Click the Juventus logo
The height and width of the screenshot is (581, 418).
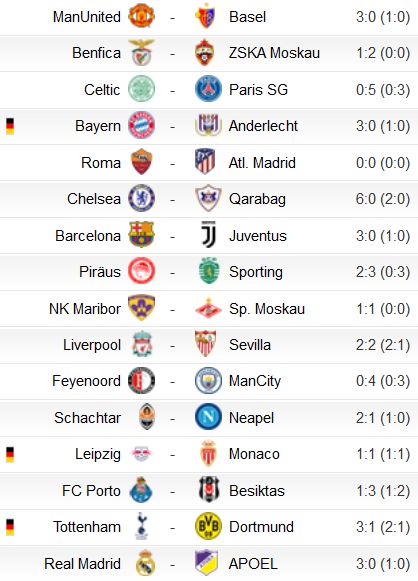pos(208,235)
